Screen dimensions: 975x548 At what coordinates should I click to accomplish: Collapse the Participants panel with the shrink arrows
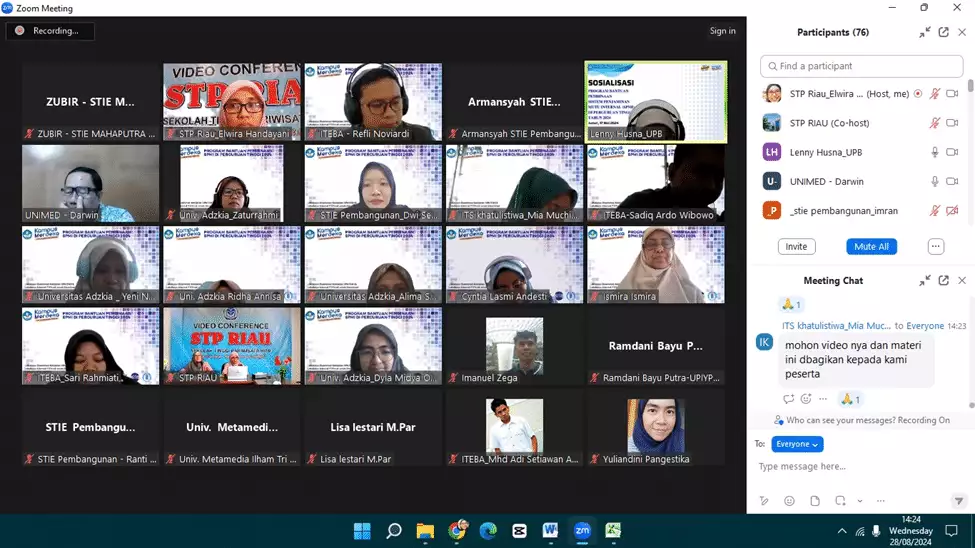[925, 32]
